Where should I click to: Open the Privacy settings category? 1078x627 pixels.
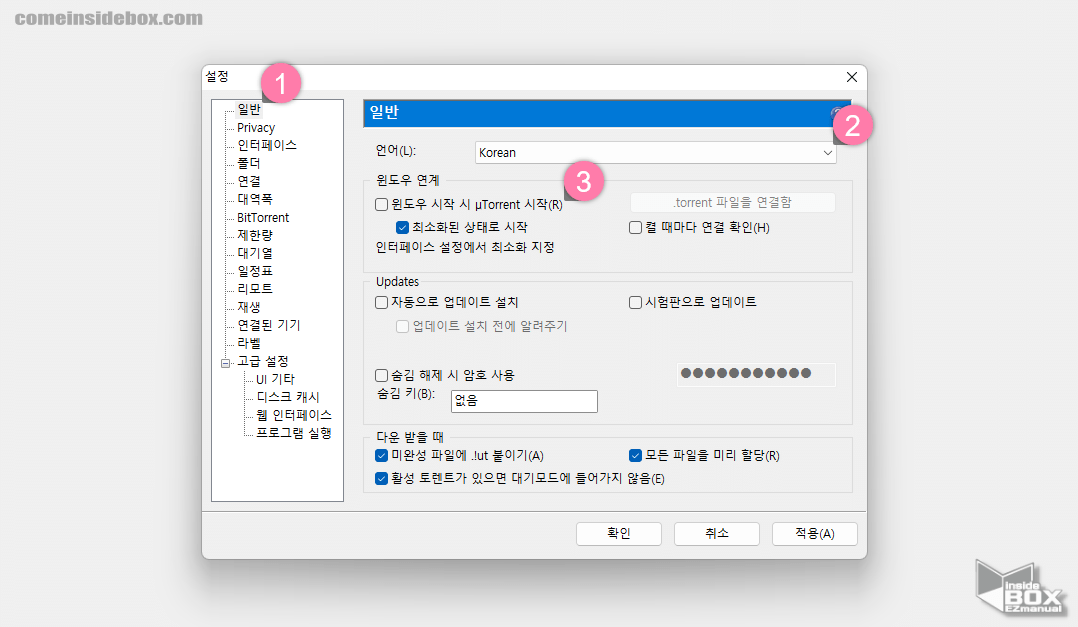[256, 128]
